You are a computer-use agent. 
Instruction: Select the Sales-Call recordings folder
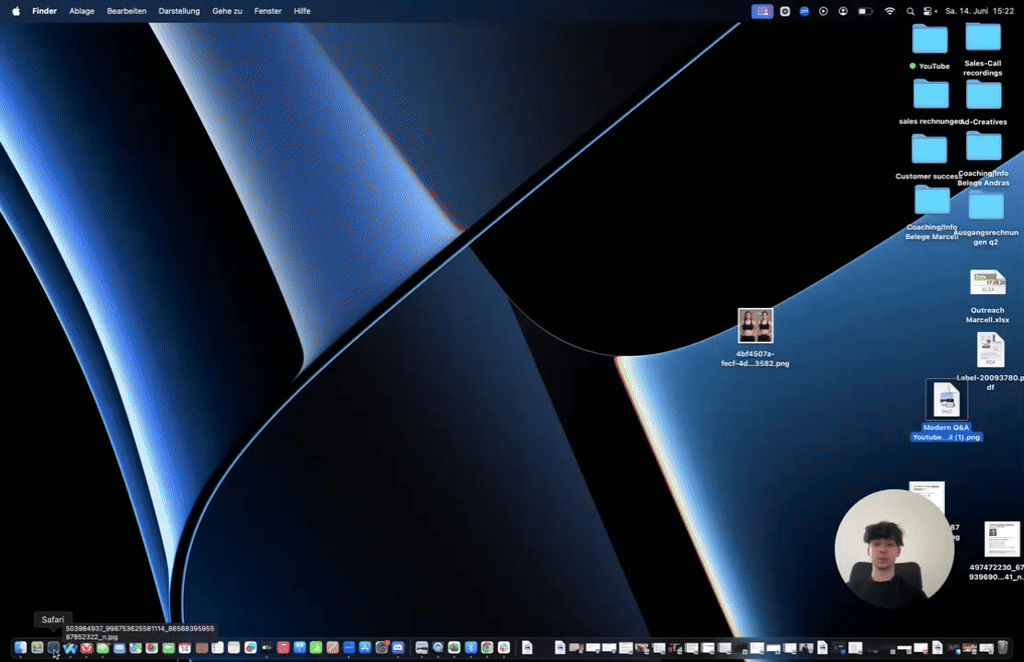tap(983, 37)
